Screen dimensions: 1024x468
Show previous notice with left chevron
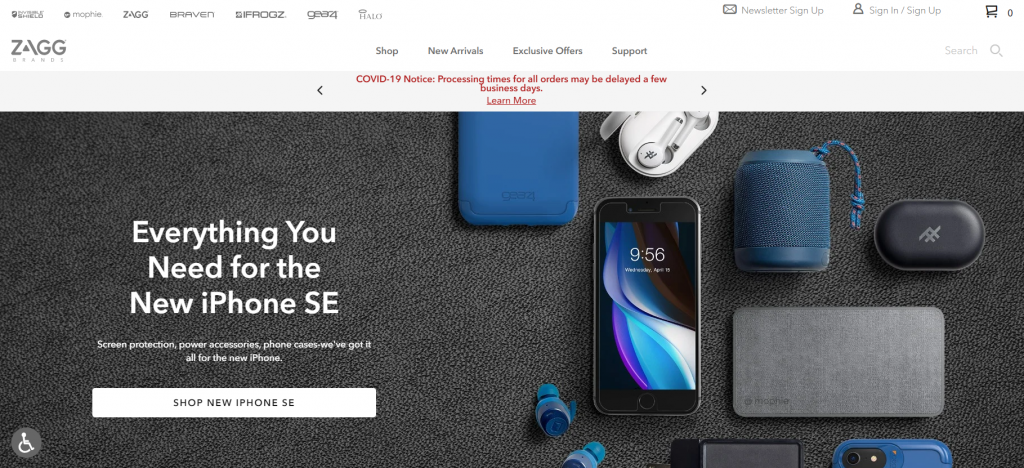(x=320, y=90)
